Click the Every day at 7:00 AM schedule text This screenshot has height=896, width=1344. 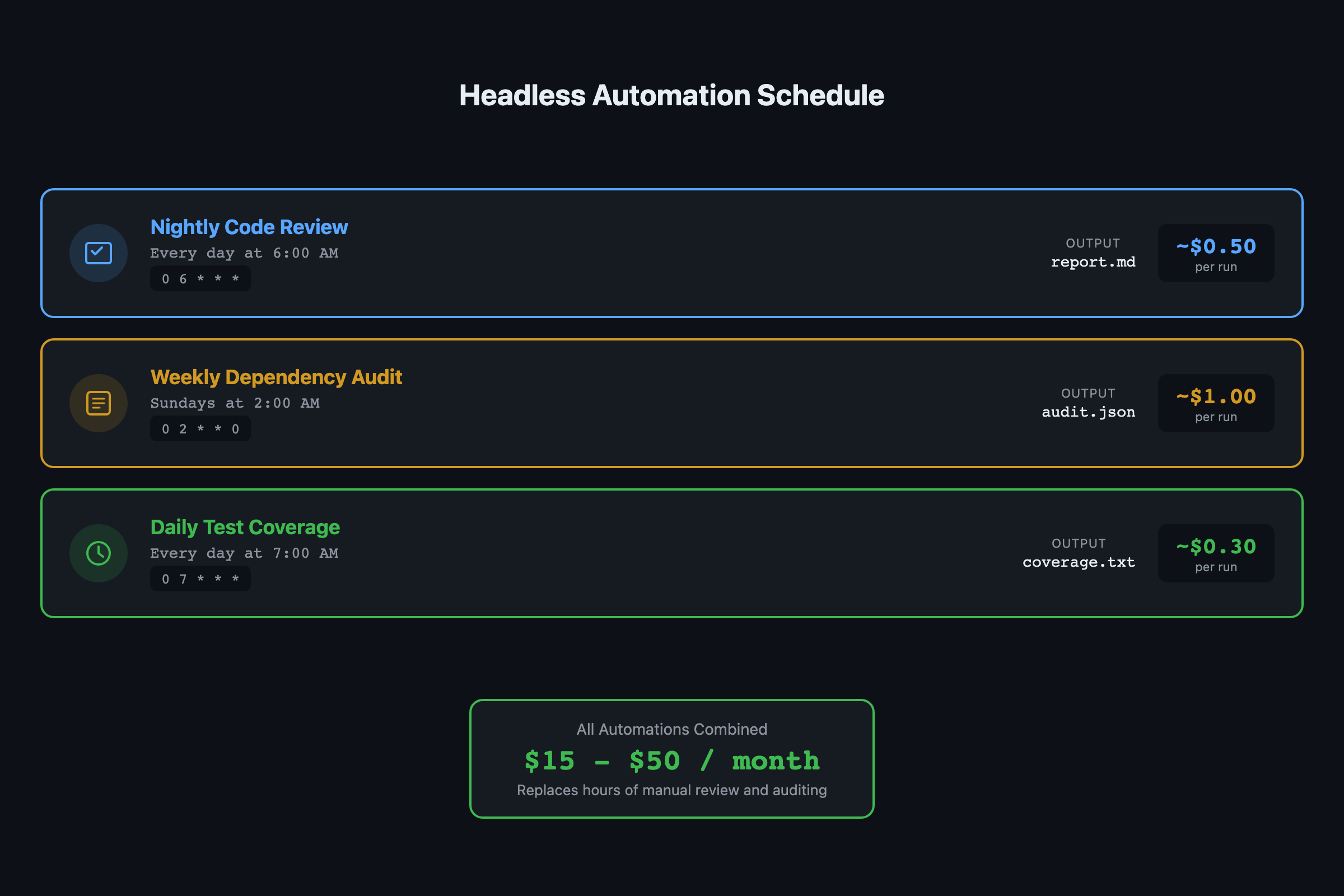point(245,553)
